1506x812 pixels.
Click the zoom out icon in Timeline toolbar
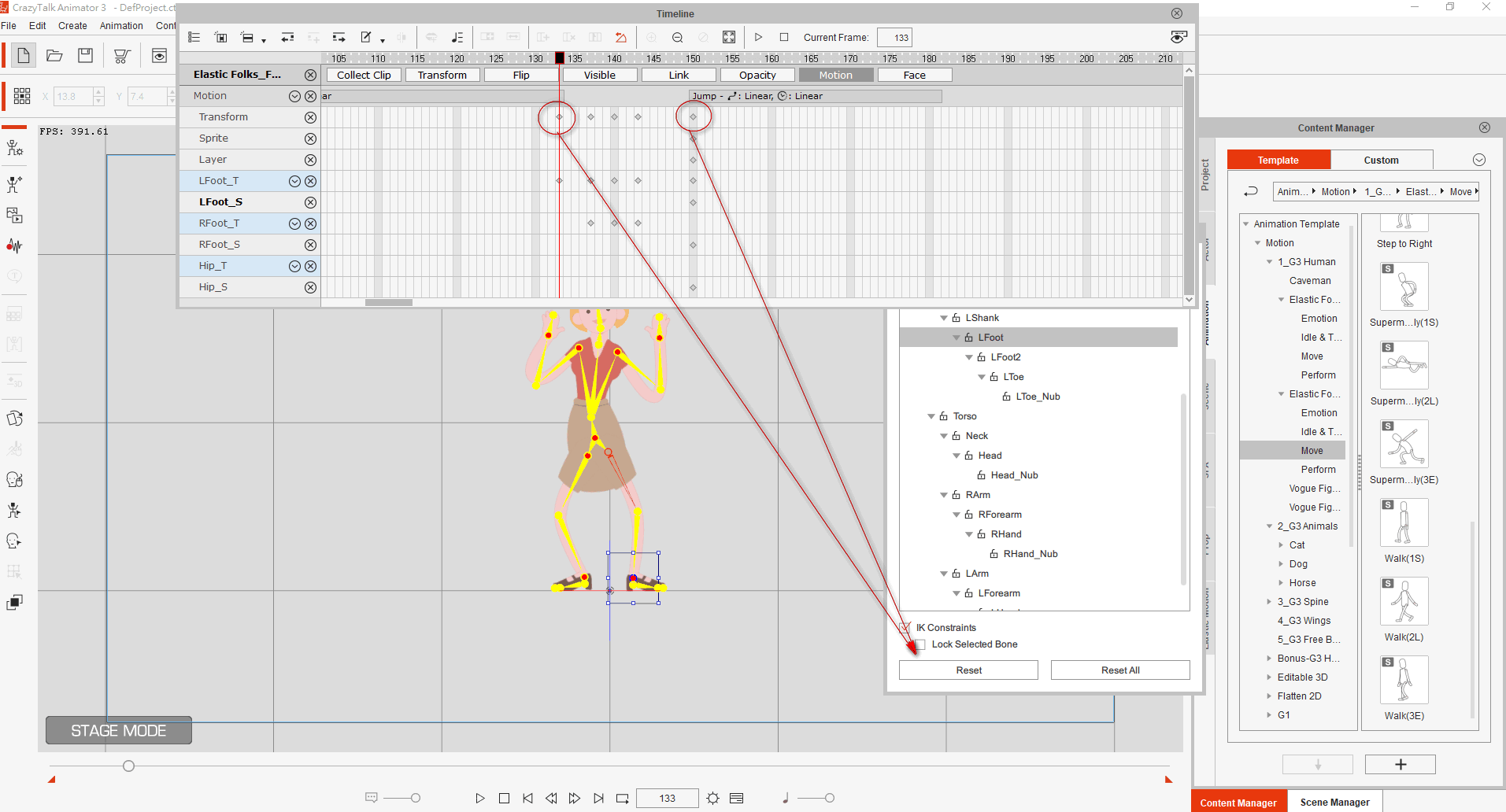tap(677, 37)
